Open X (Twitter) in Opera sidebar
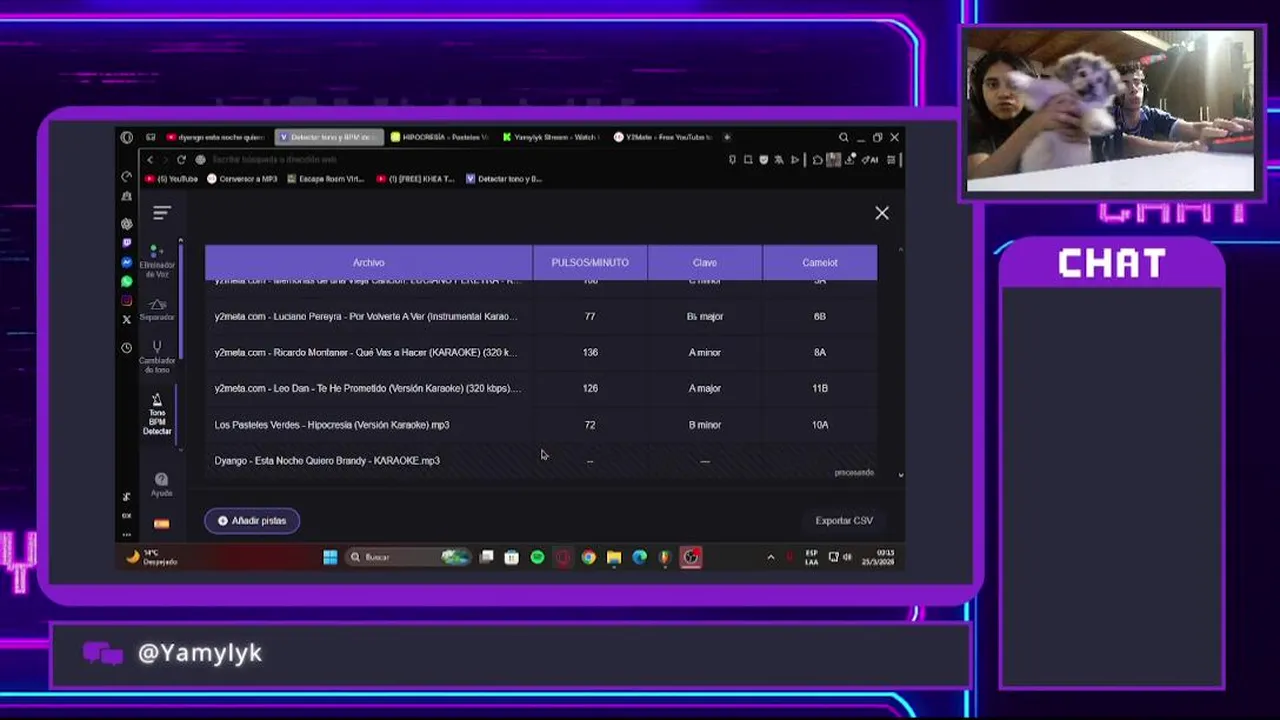 click(126, 319)
